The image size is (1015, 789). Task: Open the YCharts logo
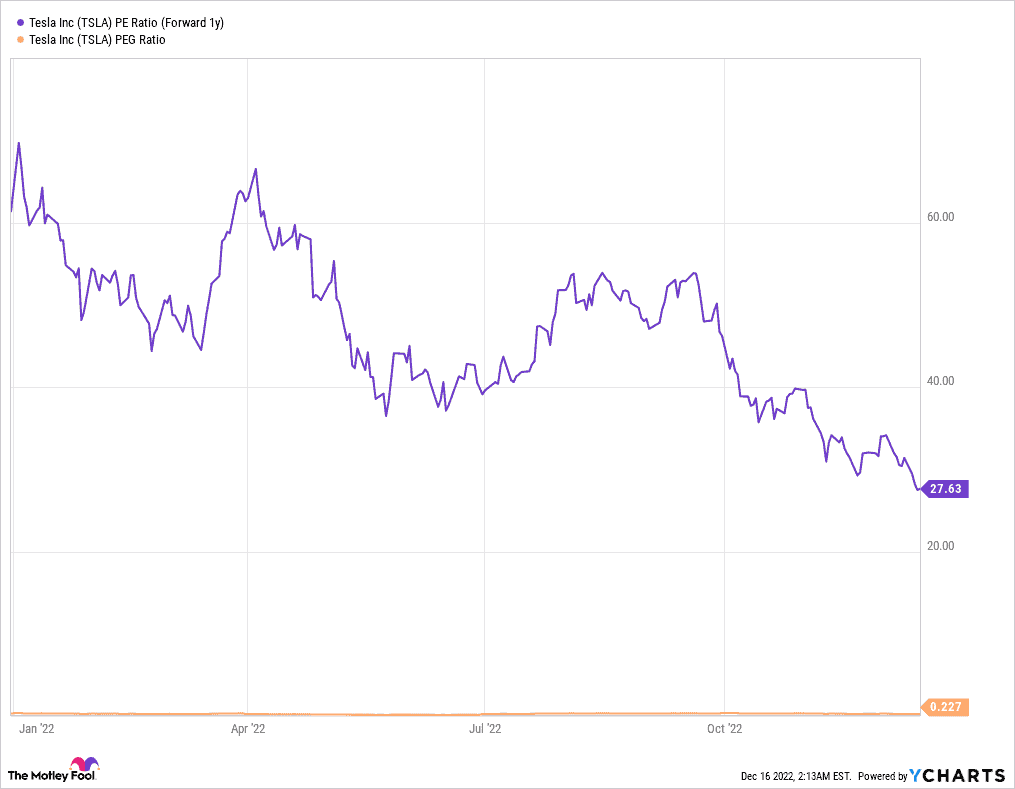(x=959, y=775)
